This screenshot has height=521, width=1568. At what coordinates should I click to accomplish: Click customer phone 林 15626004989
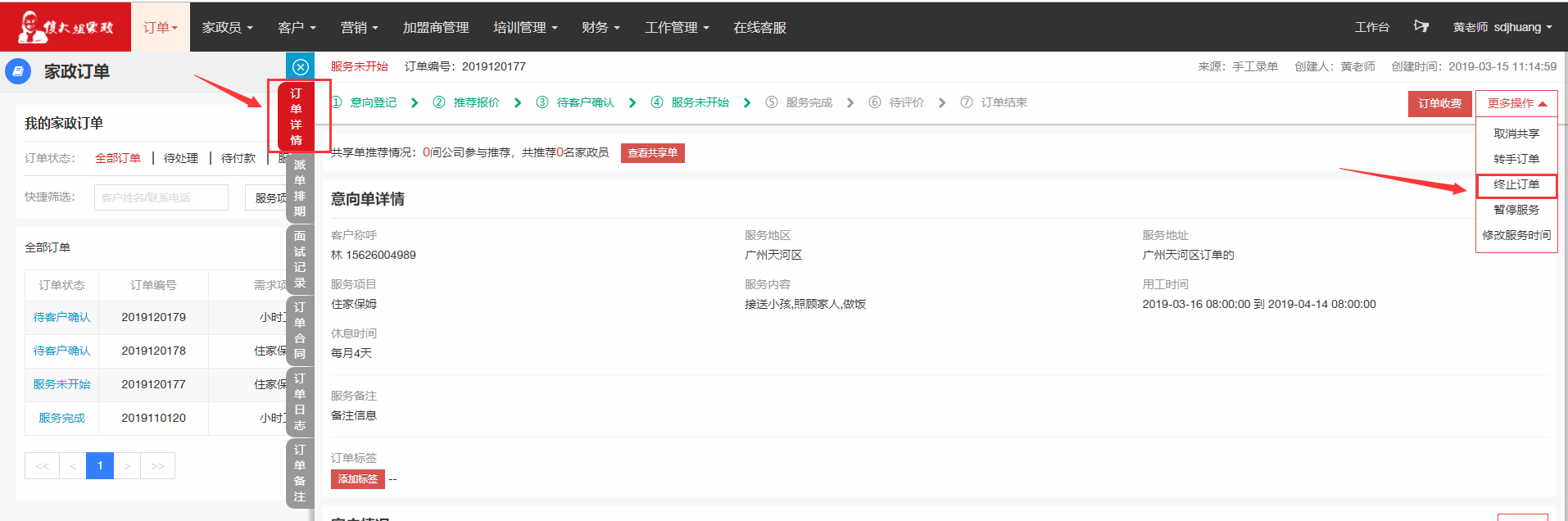pyautogui.click(x=374, y=255)
